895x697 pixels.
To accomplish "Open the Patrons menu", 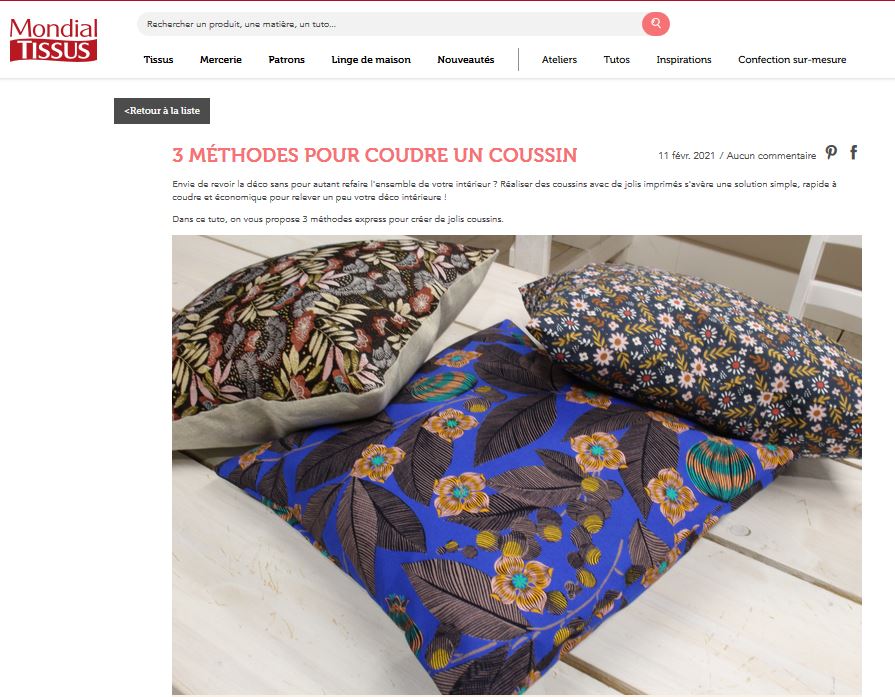I will (x=287, y=59).
